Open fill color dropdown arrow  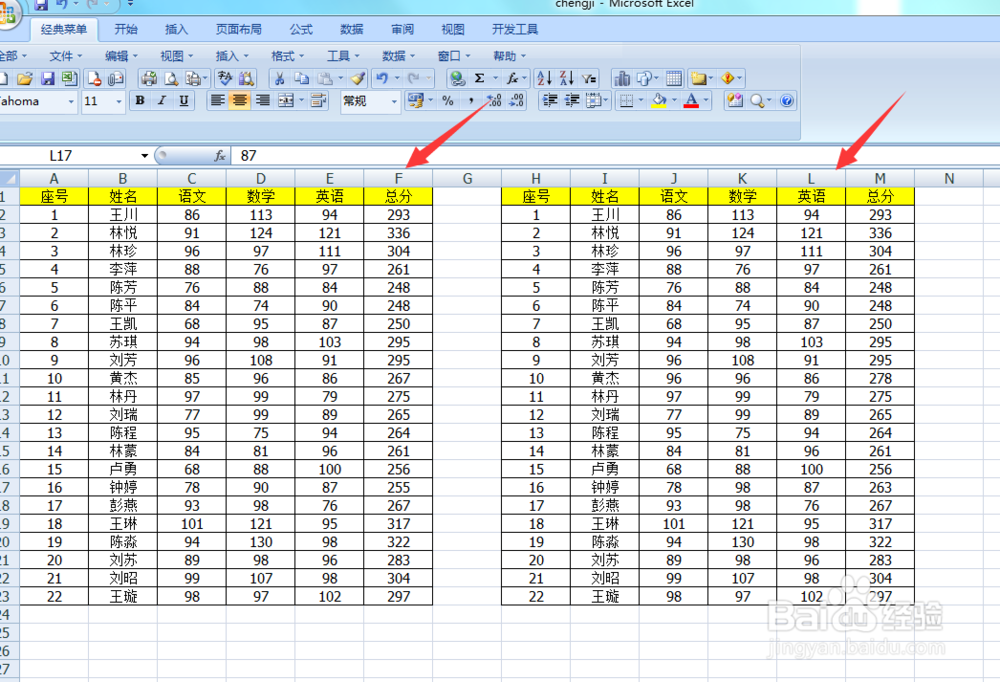click(x=673, y=101)
